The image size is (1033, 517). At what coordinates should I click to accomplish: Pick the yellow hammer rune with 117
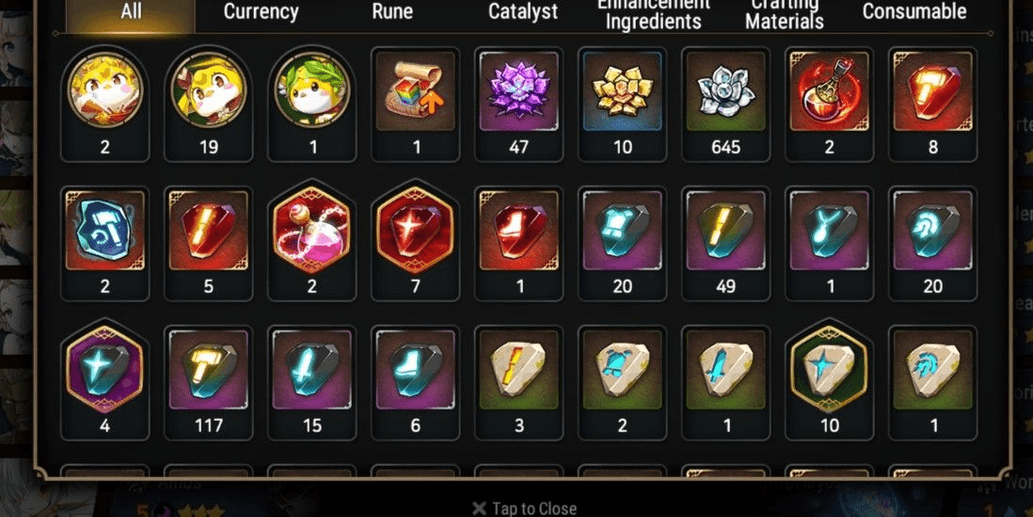tap(208, 383)
